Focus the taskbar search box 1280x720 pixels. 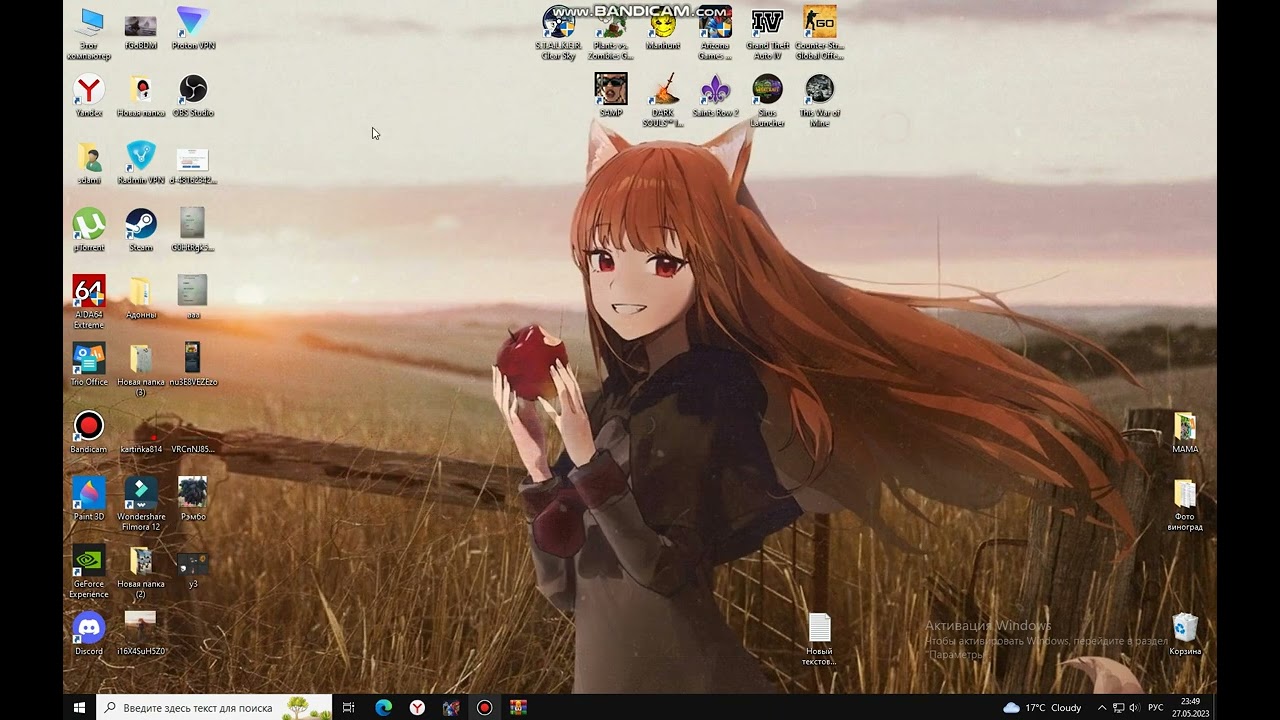pyautogui.click(x=214, y=707)
